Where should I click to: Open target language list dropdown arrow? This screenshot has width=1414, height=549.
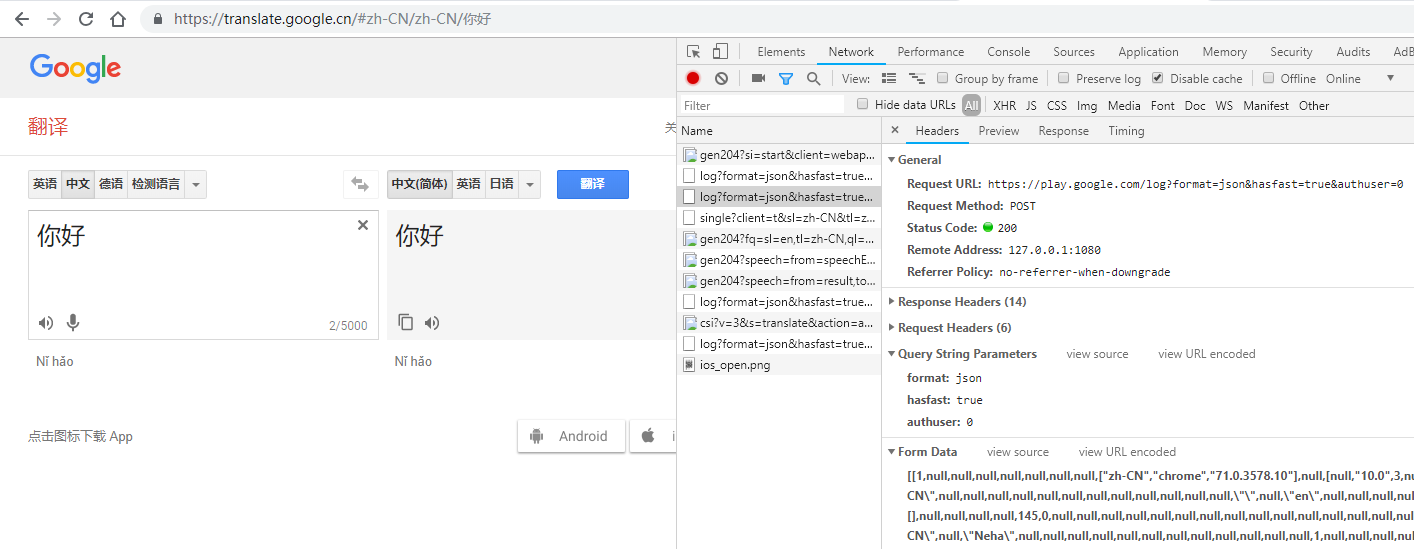pos(530,184)
